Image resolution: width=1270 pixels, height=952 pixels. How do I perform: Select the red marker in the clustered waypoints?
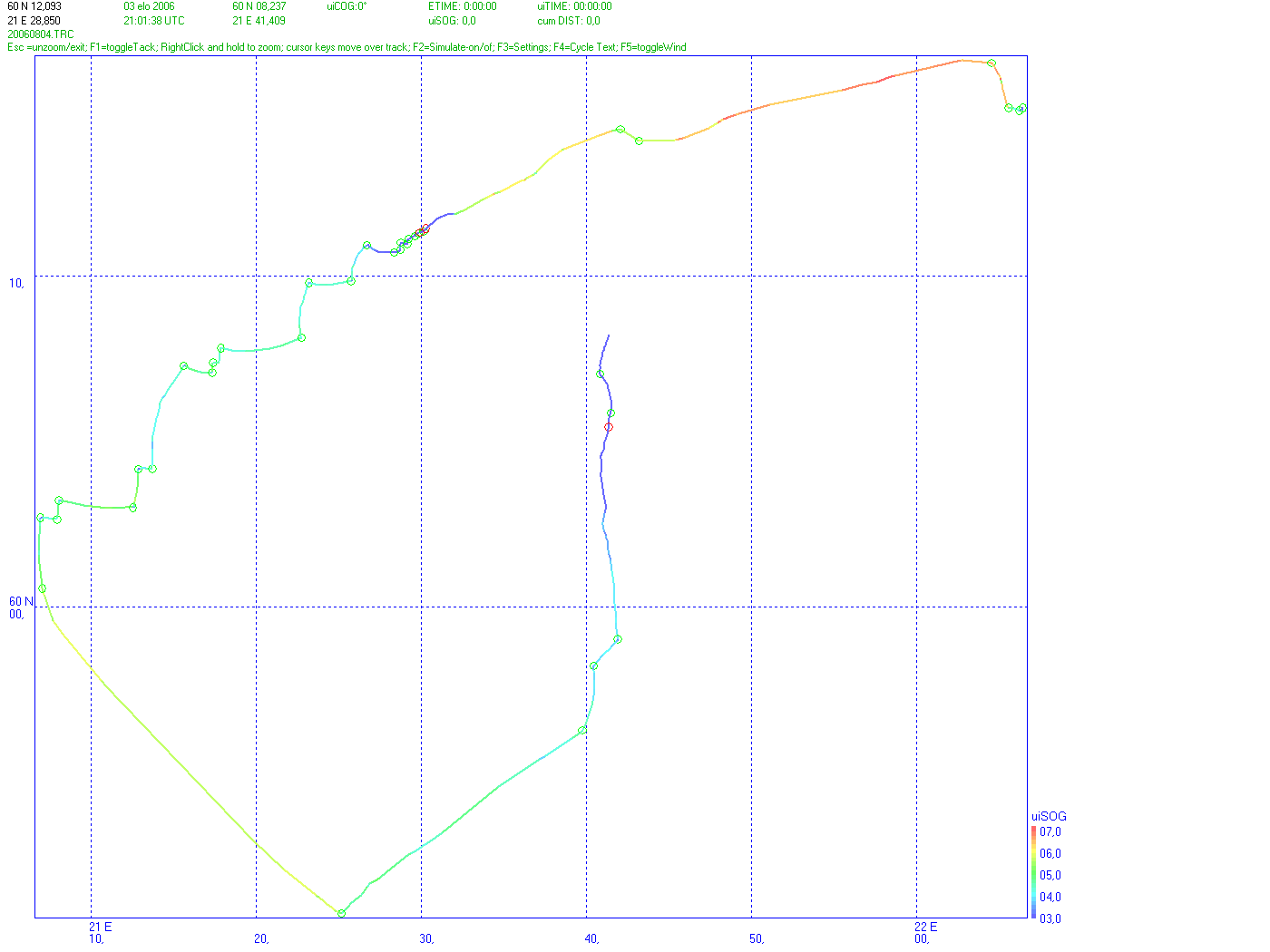pos(423,231)
